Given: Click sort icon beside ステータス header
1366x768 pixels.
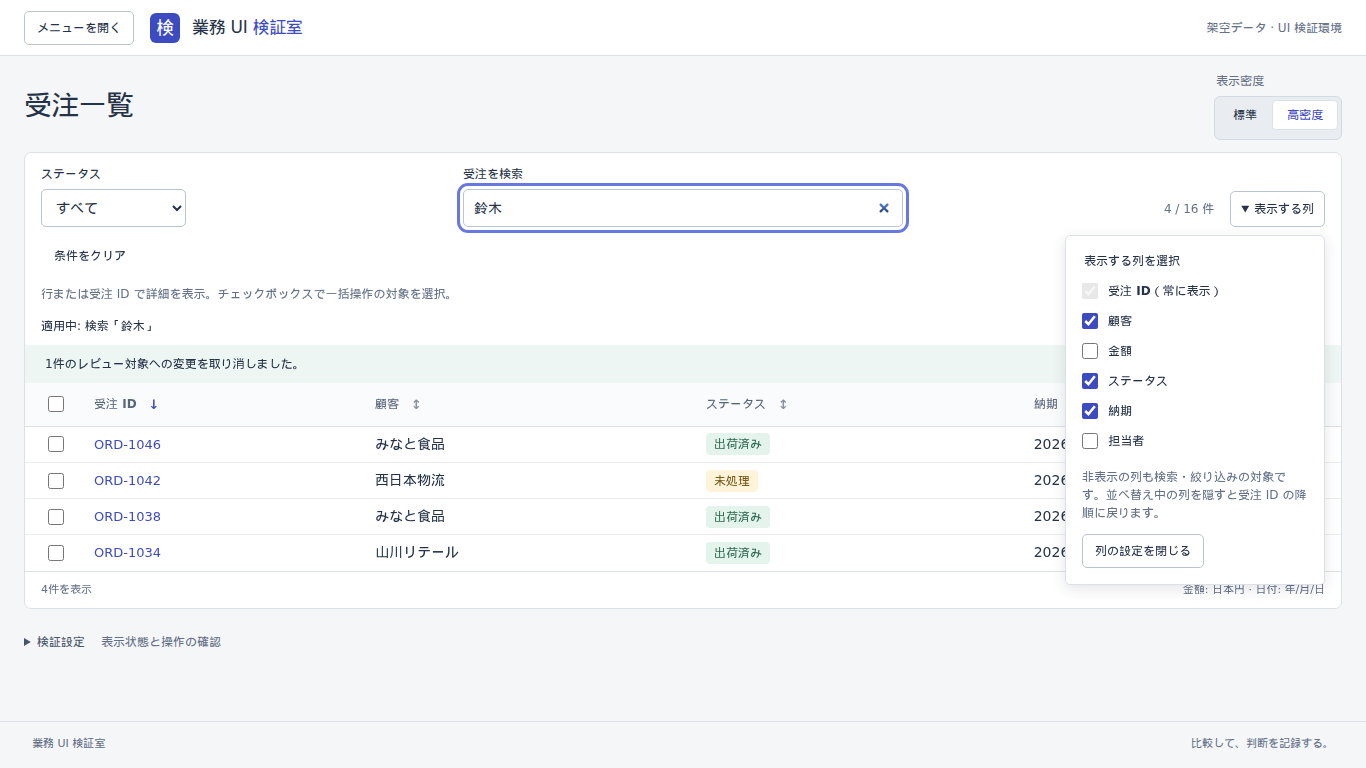Looking at the screenshot, I should point(783,404).
